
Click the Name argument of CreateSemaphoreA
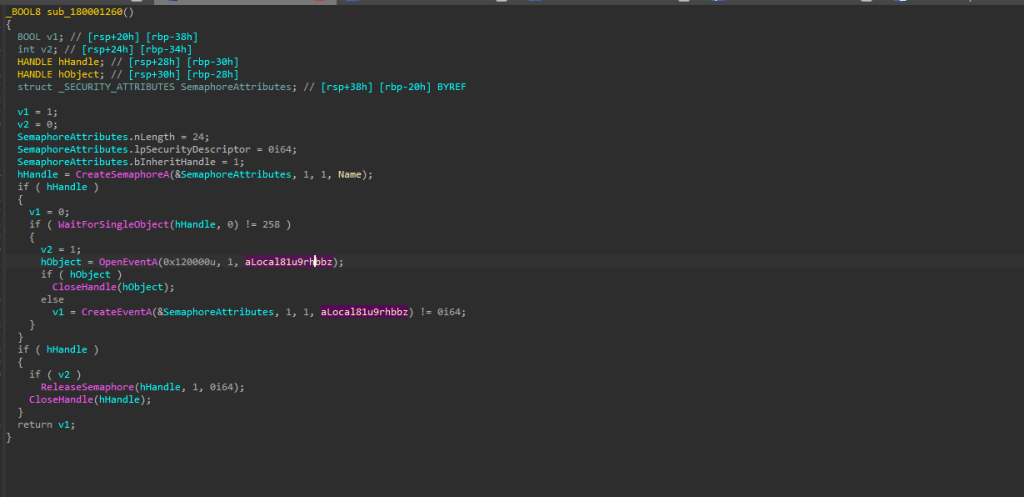coord(349,174)
